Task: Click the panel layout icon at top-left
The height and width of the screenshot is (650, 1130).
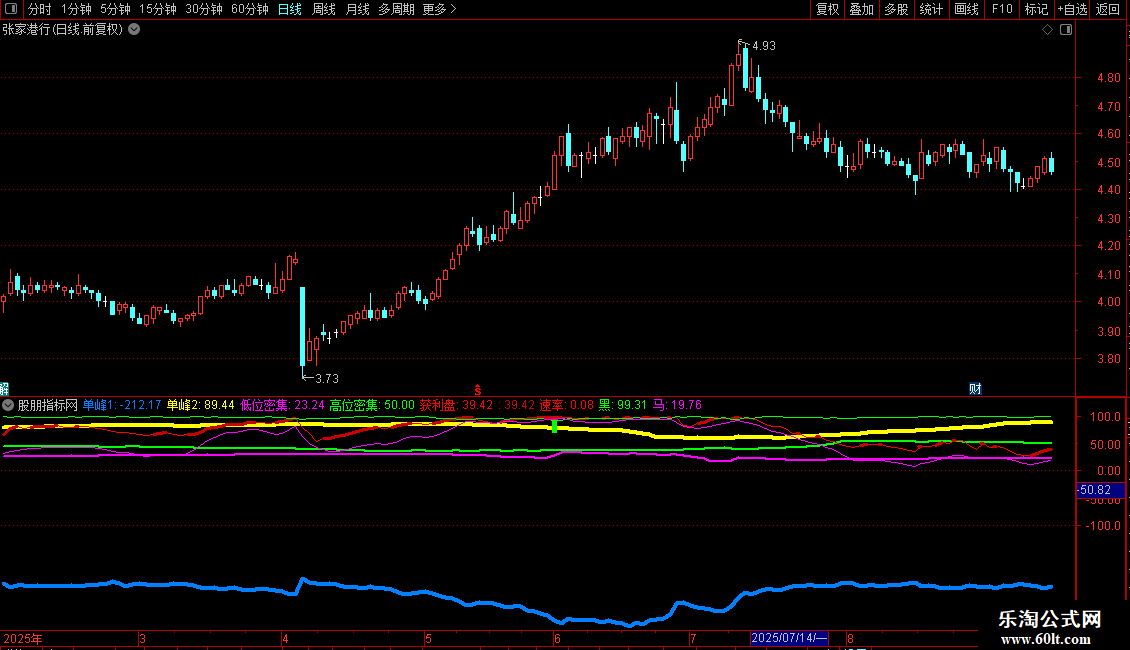Action: point(11,9)
